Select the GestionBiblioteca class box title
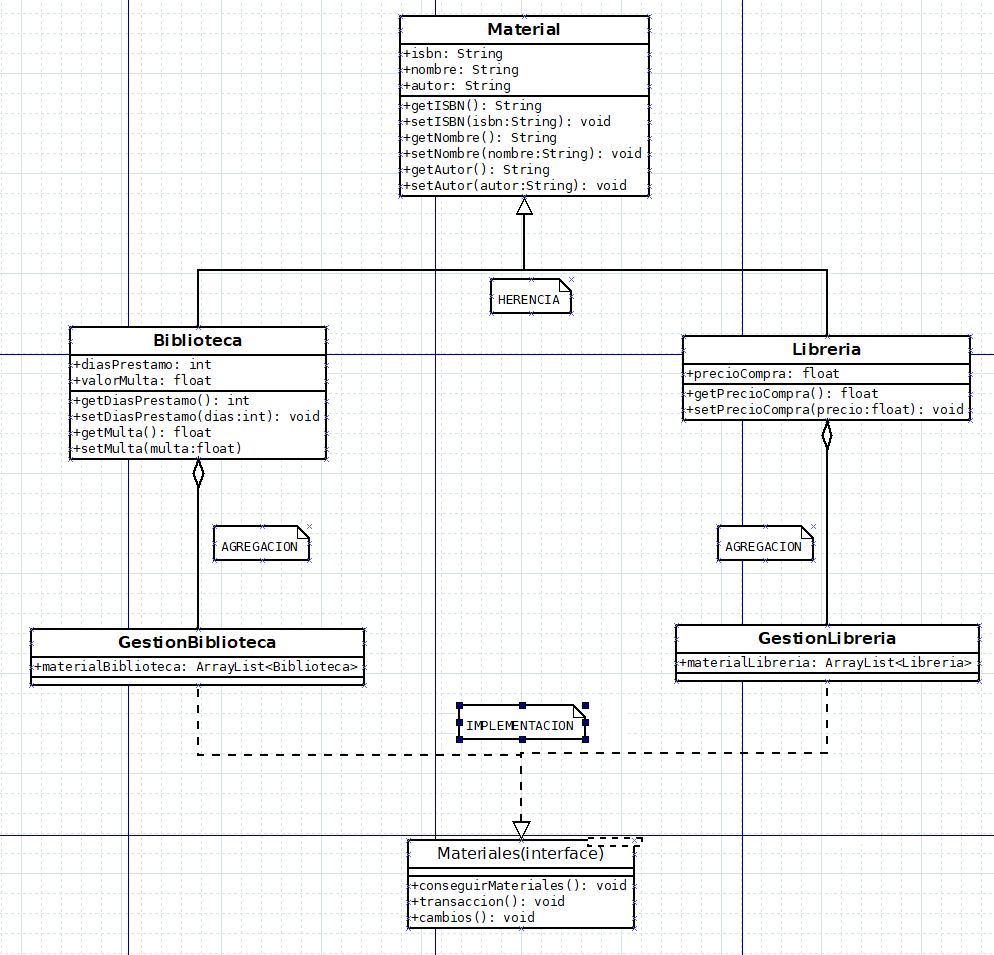994x955 pixels. [197, 642]
